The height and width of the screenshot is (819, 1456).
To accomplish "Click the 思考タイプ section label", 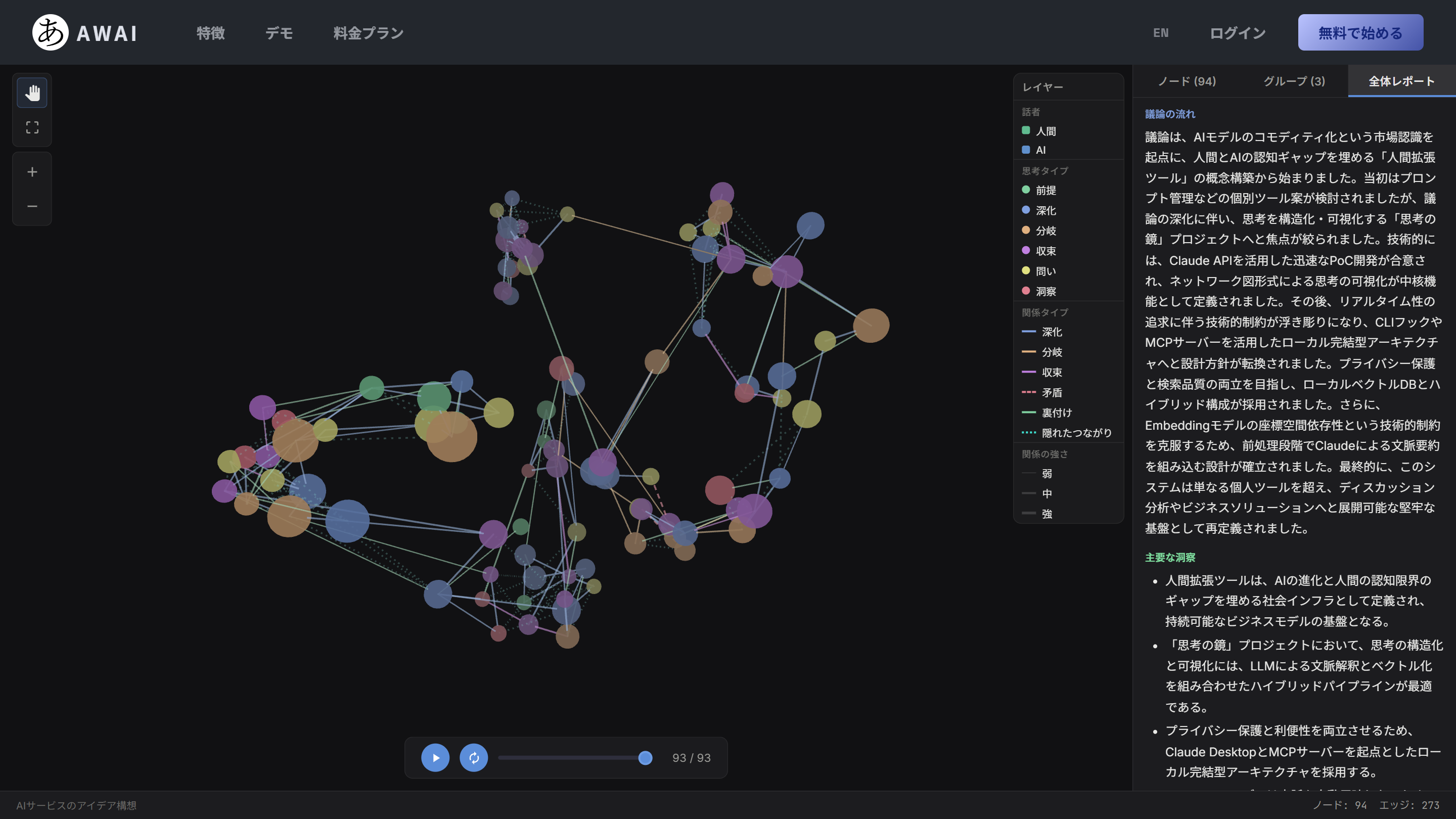I will pos(1045,171).
